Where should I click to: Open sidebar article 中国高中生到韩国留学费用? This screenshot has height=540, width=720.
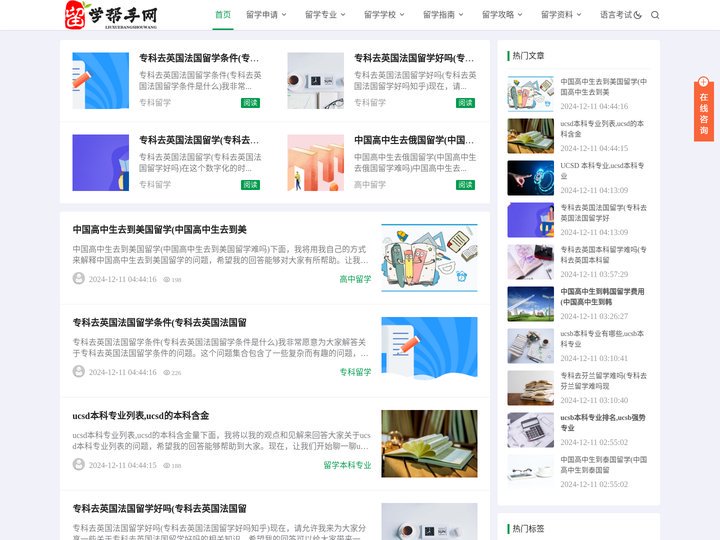click(x=602, y=297)
